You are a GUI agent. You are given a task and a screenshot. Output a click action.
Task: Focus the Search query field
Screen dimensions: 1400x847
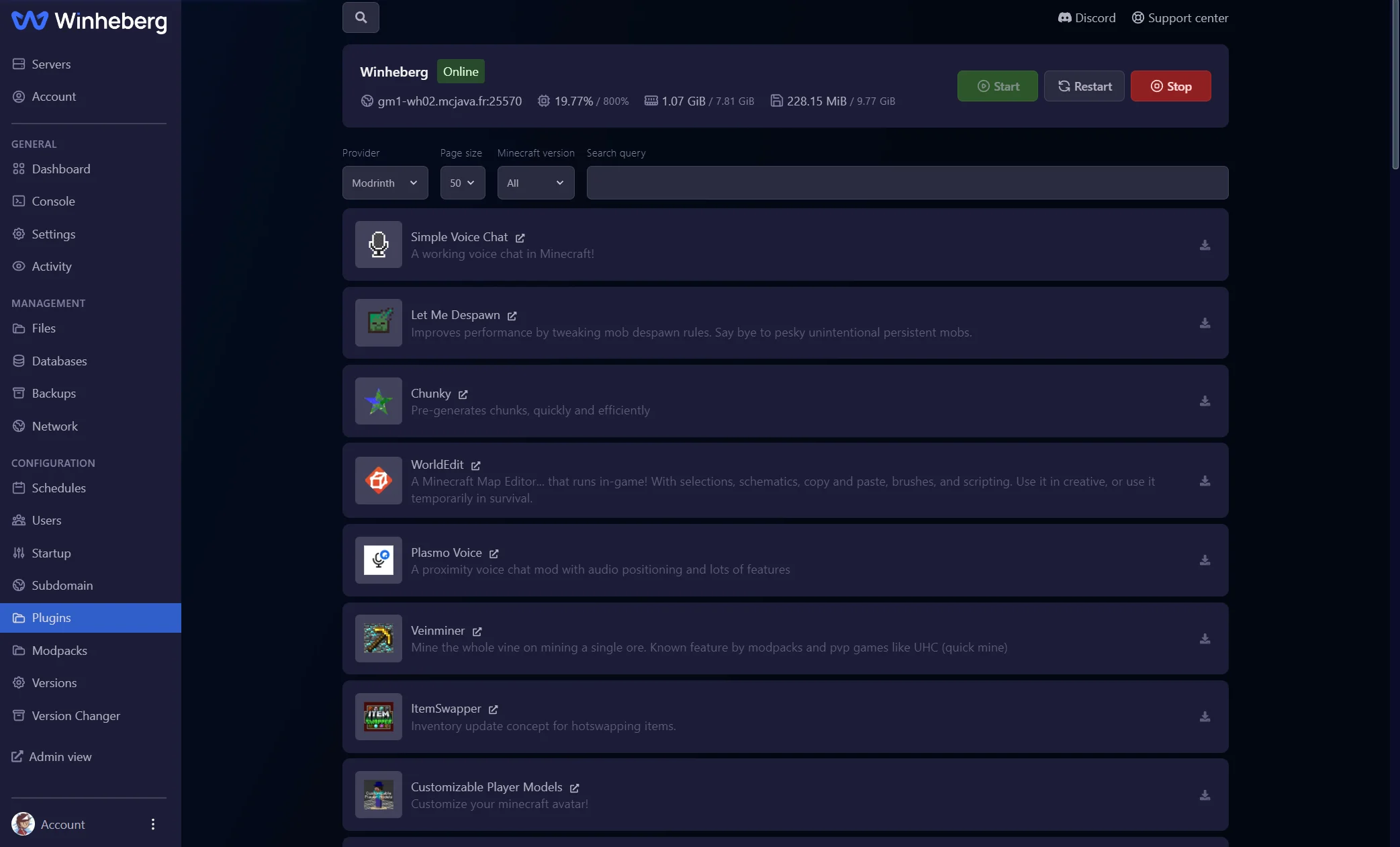pyautogui.click(x=906, y=183)
